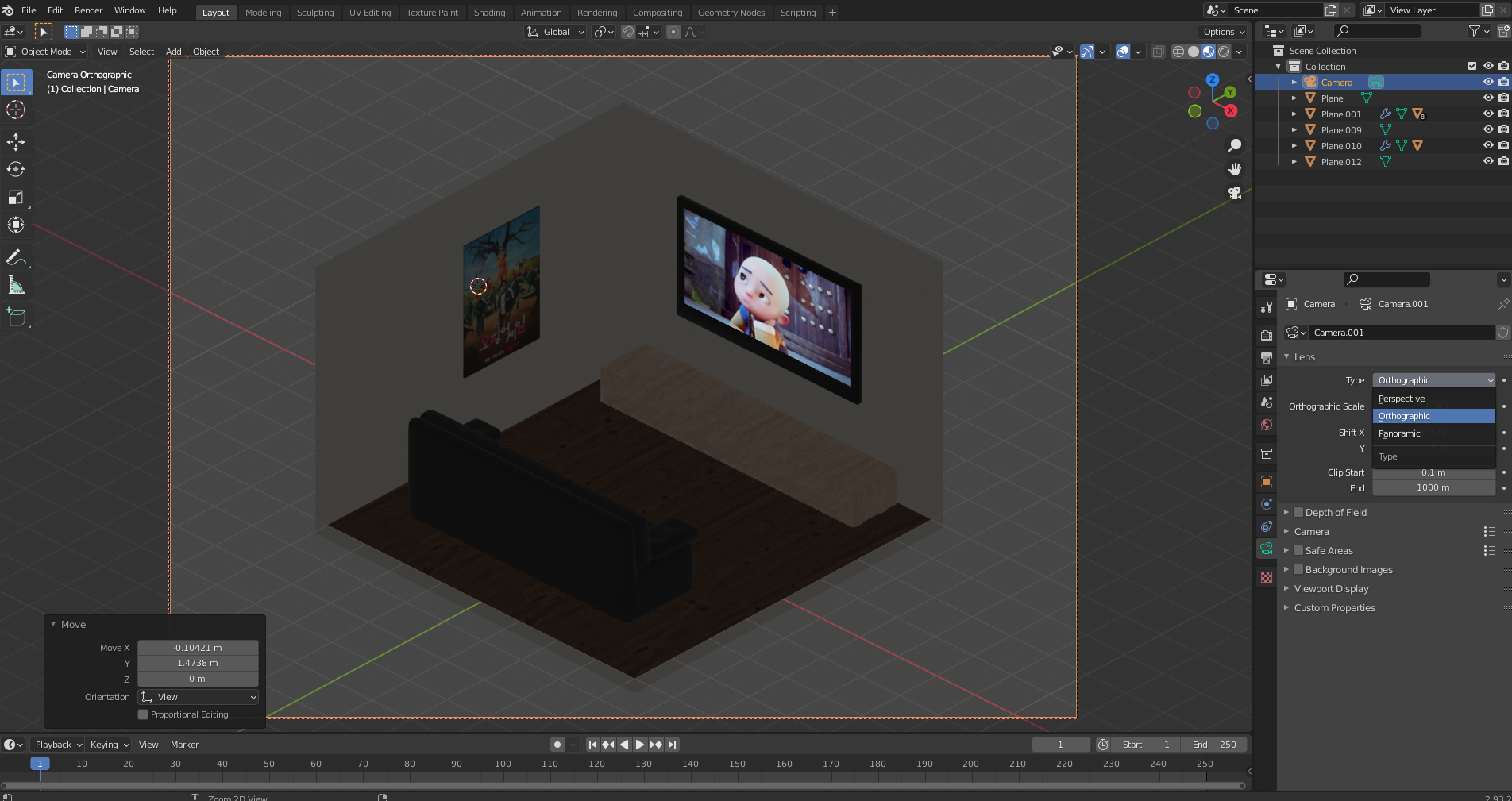Open the viewport Add menu
This screenshot has width=1512, height=801.
pyautogui.click(x=173, y=52)
